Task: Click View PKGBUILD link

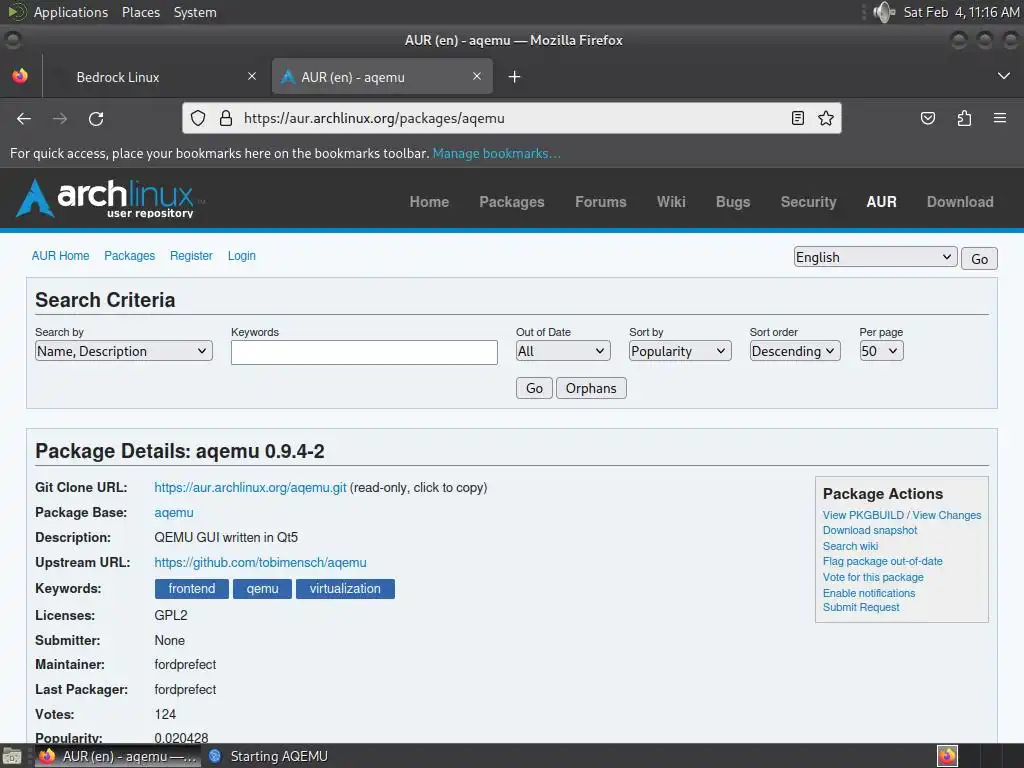Action: tap(863, 515)
